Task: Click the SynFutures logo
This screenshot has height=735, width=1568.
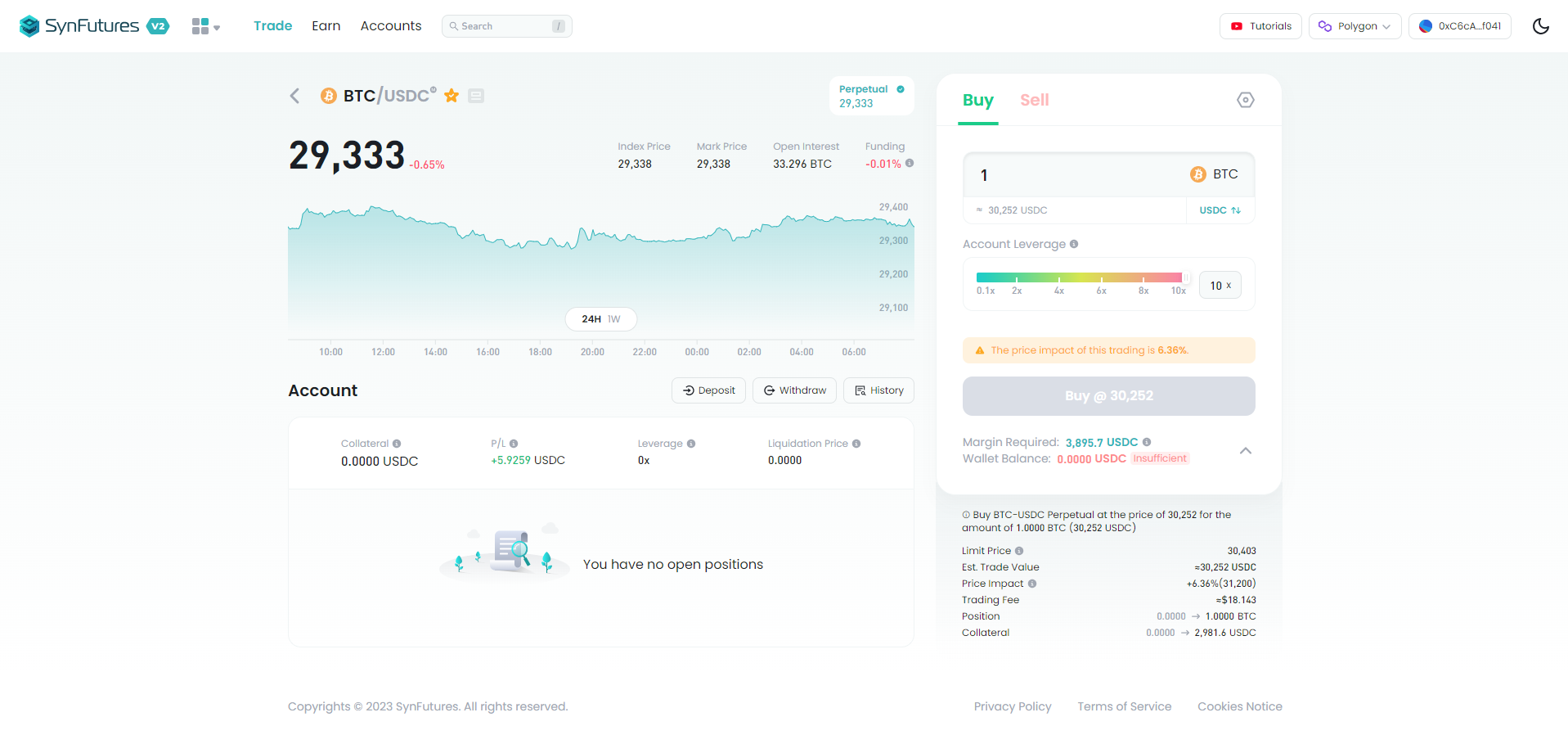Action: click(x=94, y=26)
